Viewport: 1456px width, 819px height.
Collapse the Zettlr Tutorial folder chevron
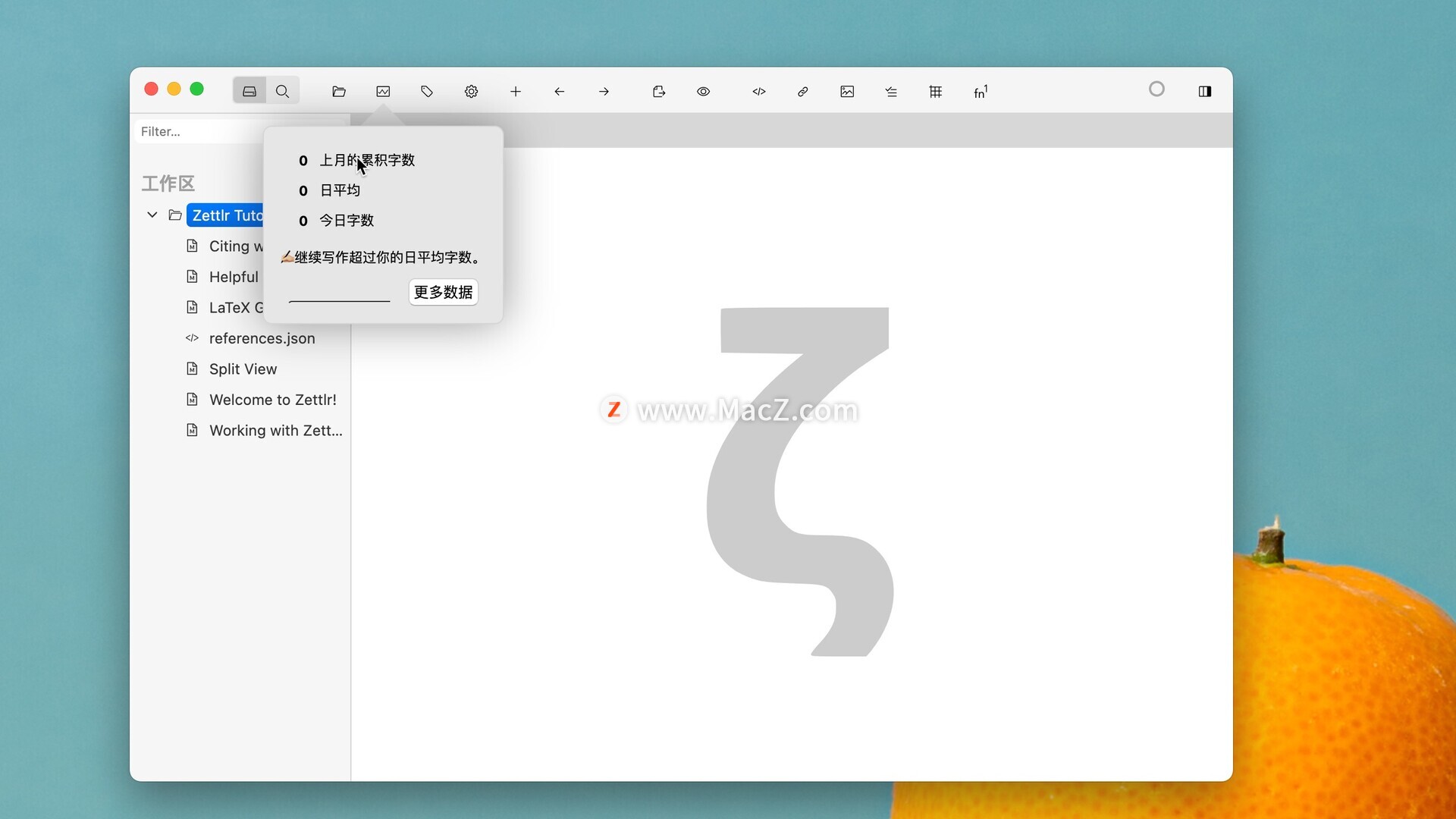(152, 215)
